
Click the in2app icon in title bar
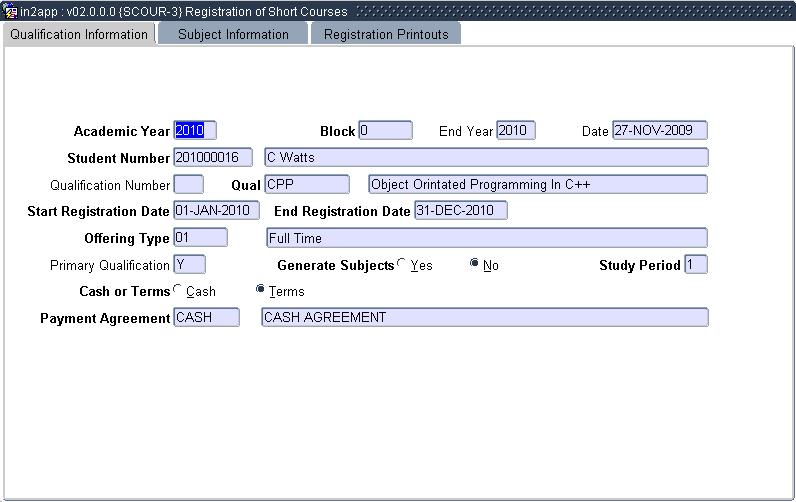(x=10, y=11)
